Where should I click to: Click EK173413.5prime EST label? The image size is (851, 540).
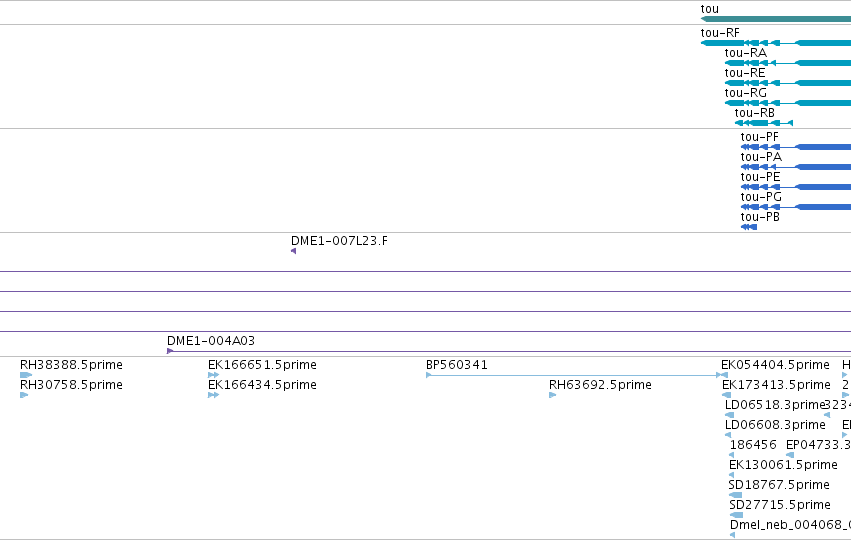pos(776,385)
